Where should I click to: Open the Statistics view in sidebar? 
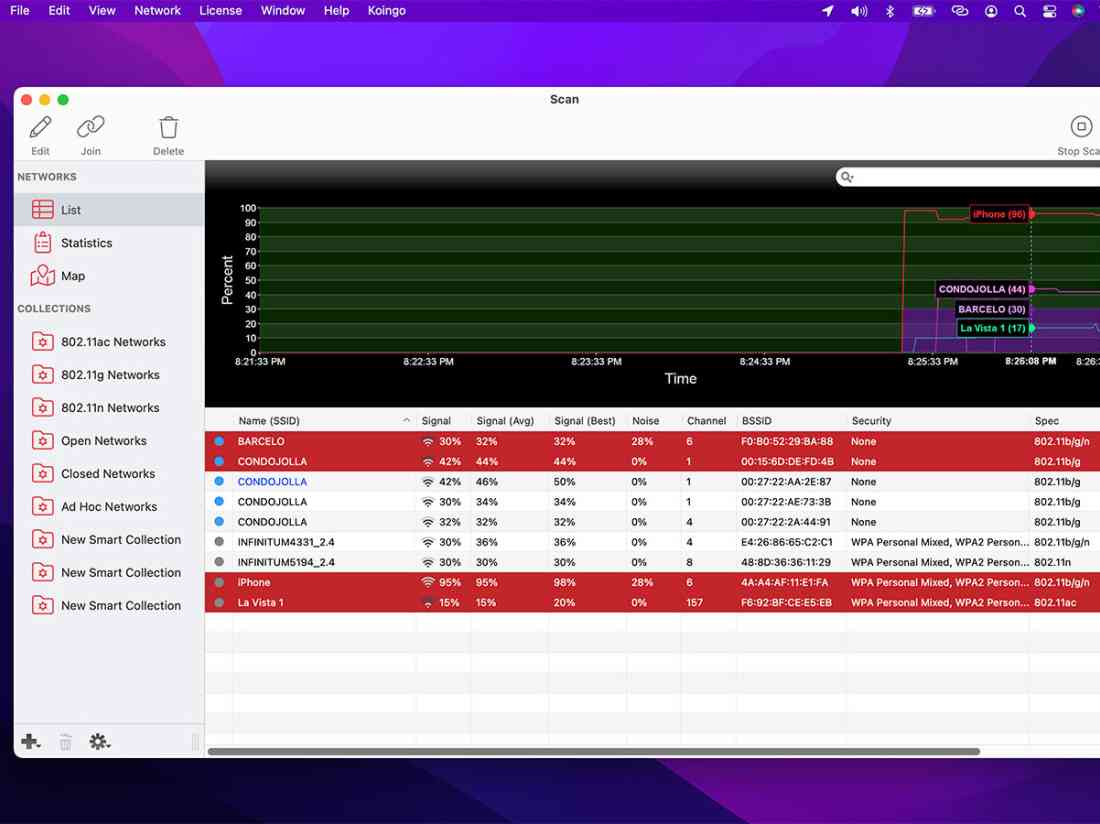pos(86,243)
